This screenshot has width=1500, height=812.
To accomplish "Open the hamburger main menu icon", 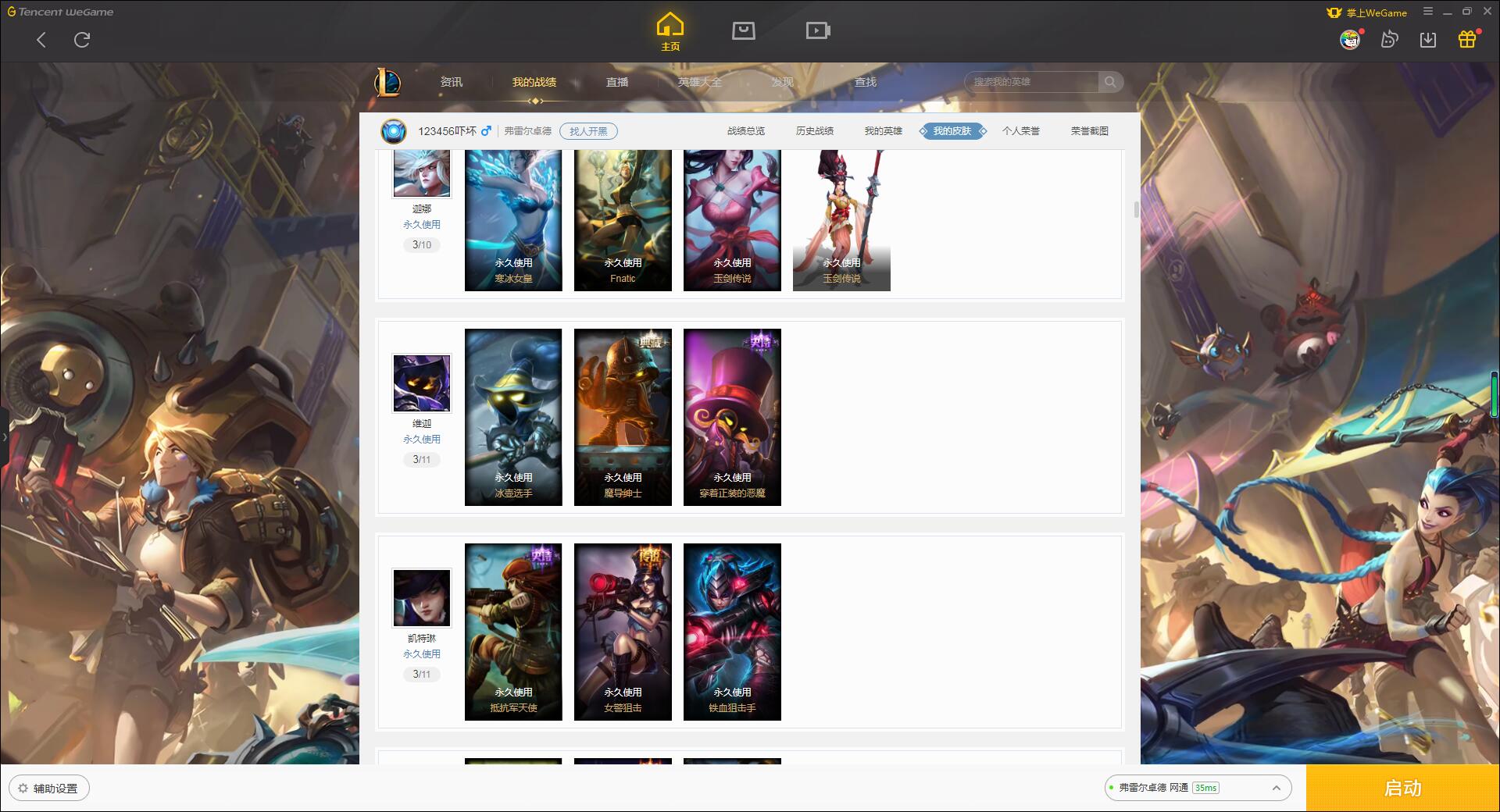I will click(1428, 12).
